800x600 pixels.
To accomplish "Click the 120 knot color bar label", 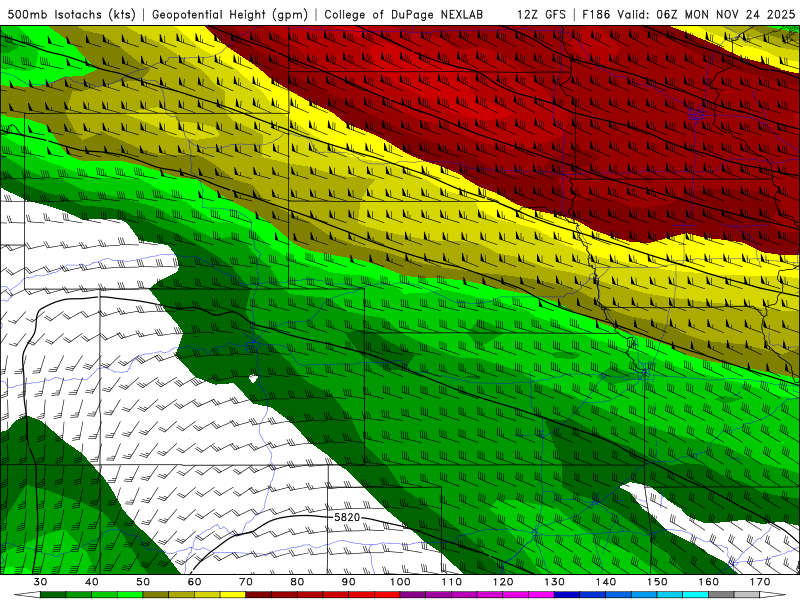I will coord(503,582).
